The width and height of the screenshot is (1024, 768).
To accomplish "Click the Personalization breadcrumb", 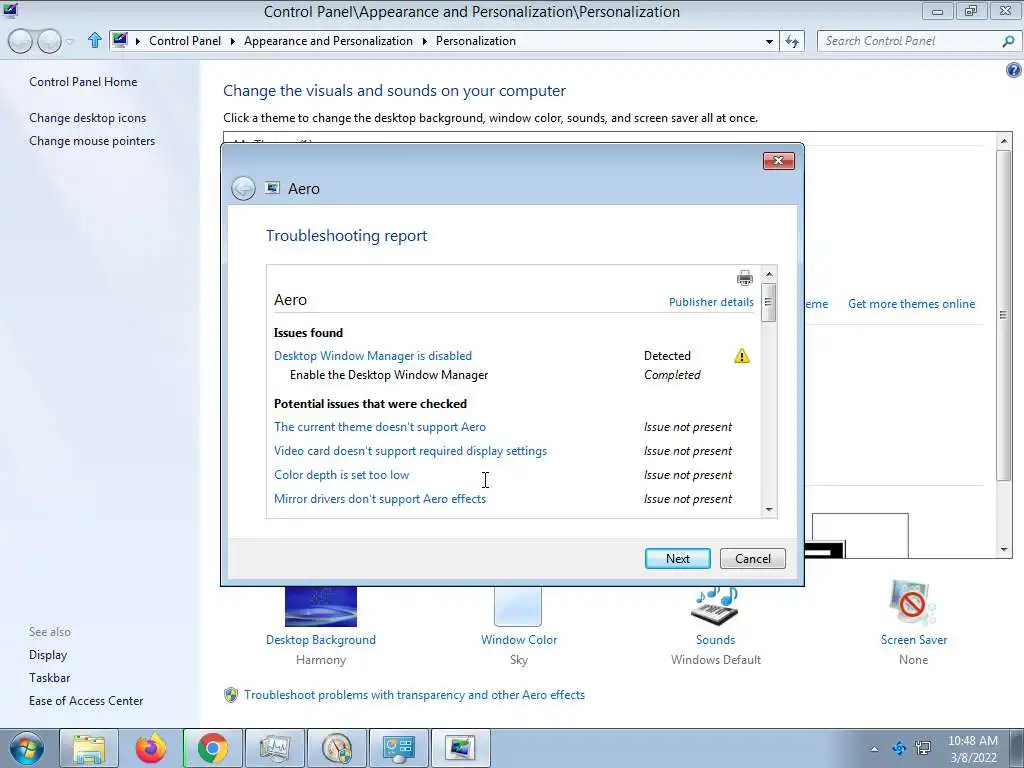I will tap(475, 40).
